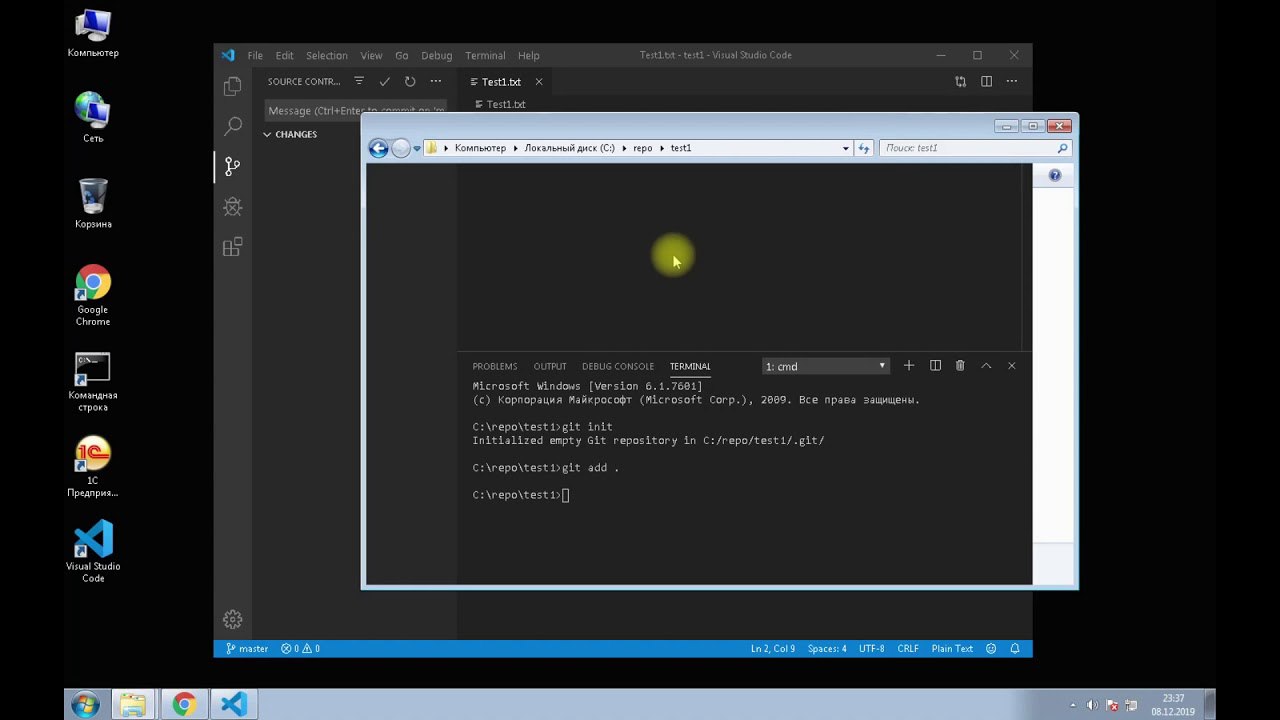
Task: Open the Manage gear icon in VS Code
Action: pyautogui.click(x=232, y=619)
